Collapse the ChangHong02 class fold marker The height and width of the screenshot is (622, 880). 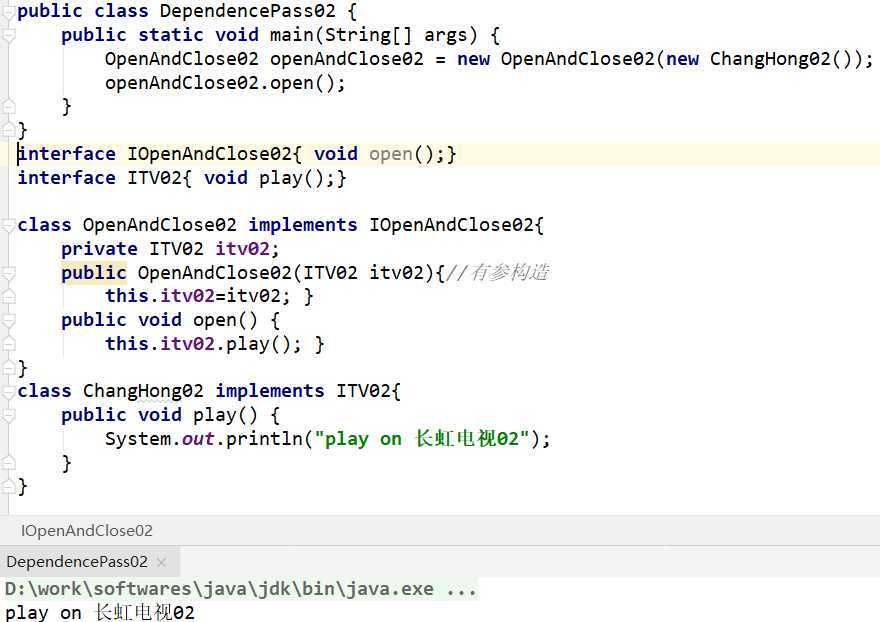coord(8,392)
